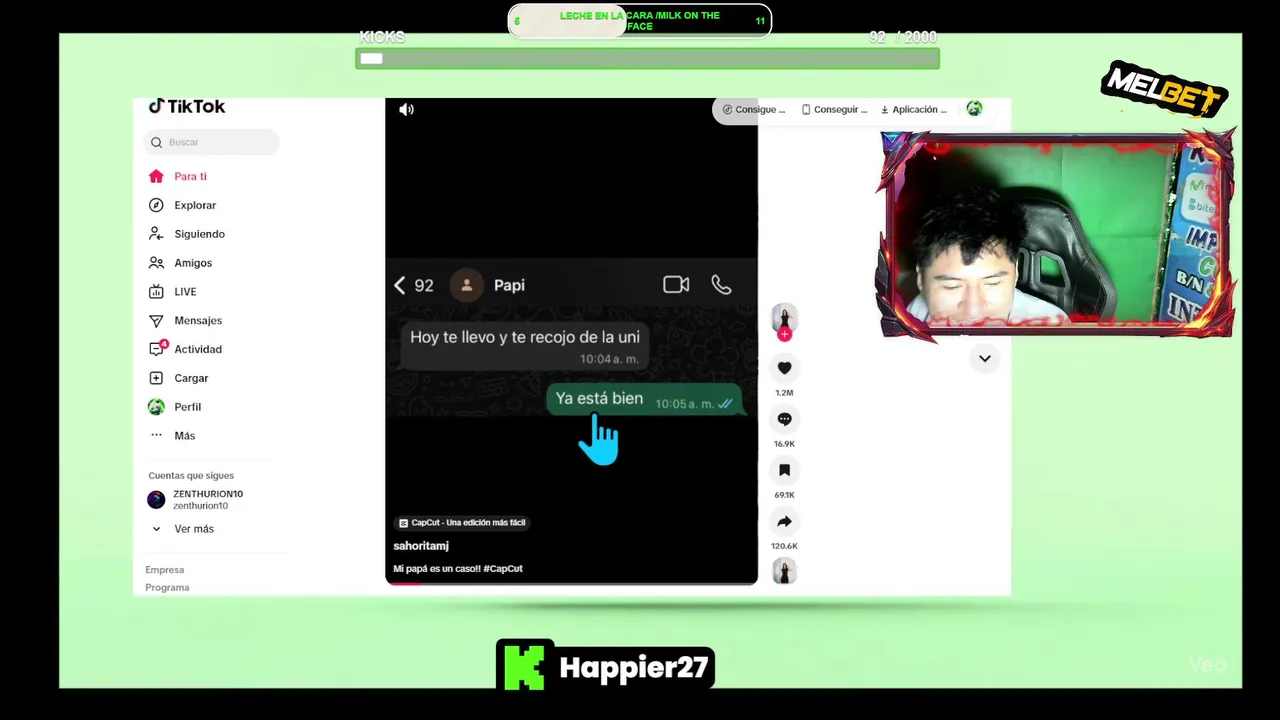Click the Happier27 Kick channel banner
The height and width of the screenshot is (720, 1280).
[x=605, y=665]
